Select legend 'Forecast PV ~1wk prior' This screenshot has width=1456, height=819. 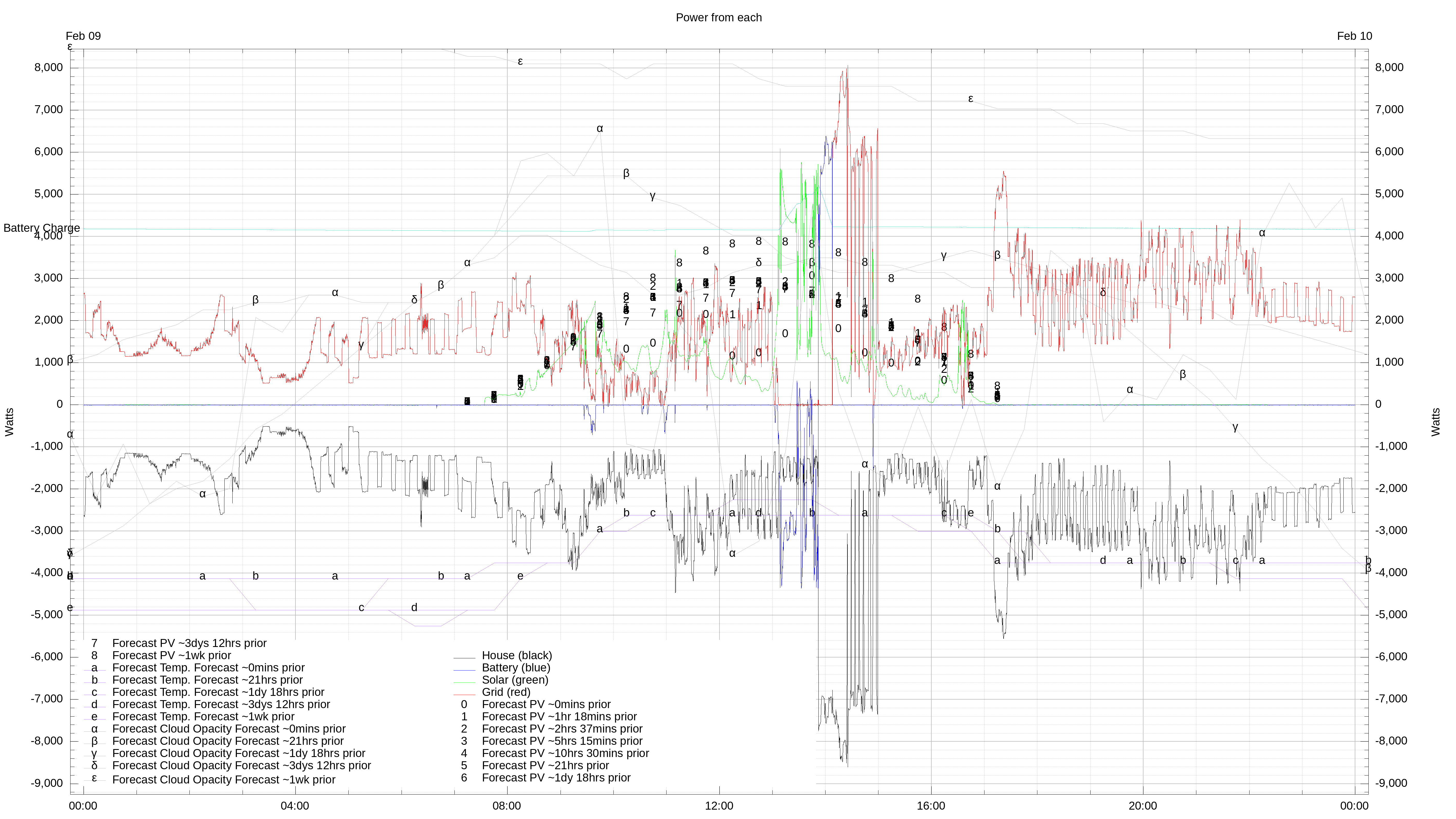pos(172,656)
